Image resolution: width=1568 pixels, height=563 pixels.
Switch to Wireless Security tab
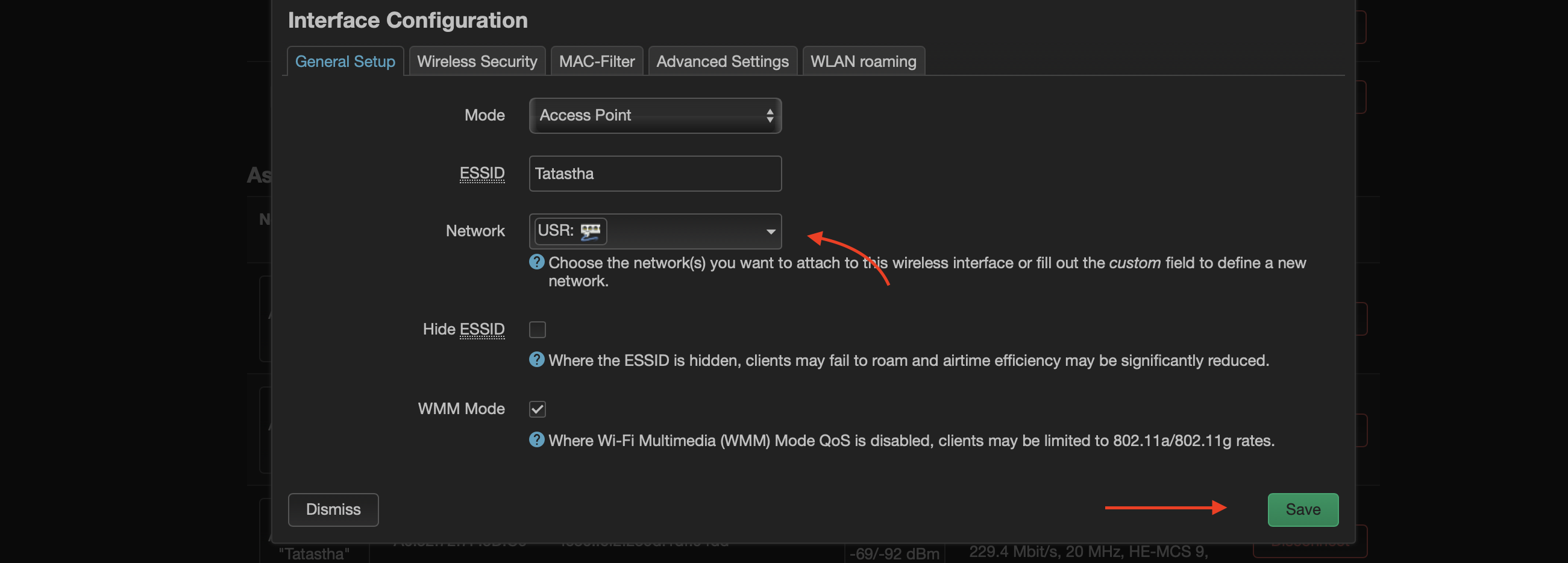(x=477, y=61)
